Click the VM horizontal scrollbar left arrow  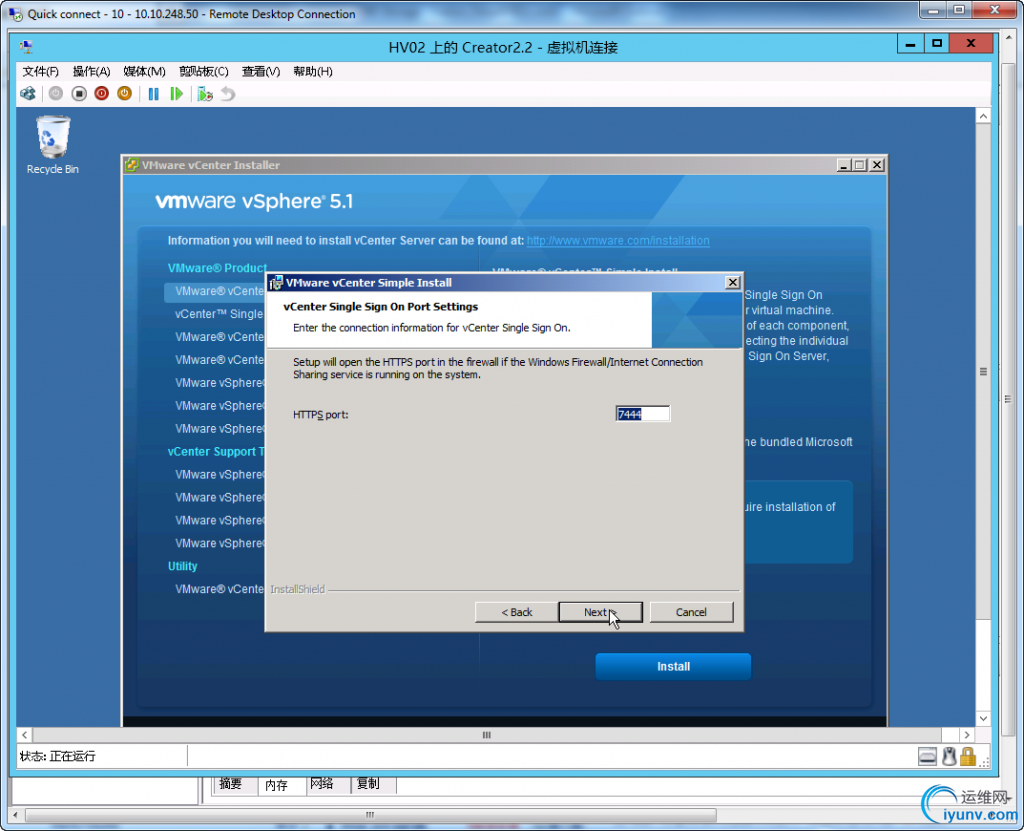point(24,735)
